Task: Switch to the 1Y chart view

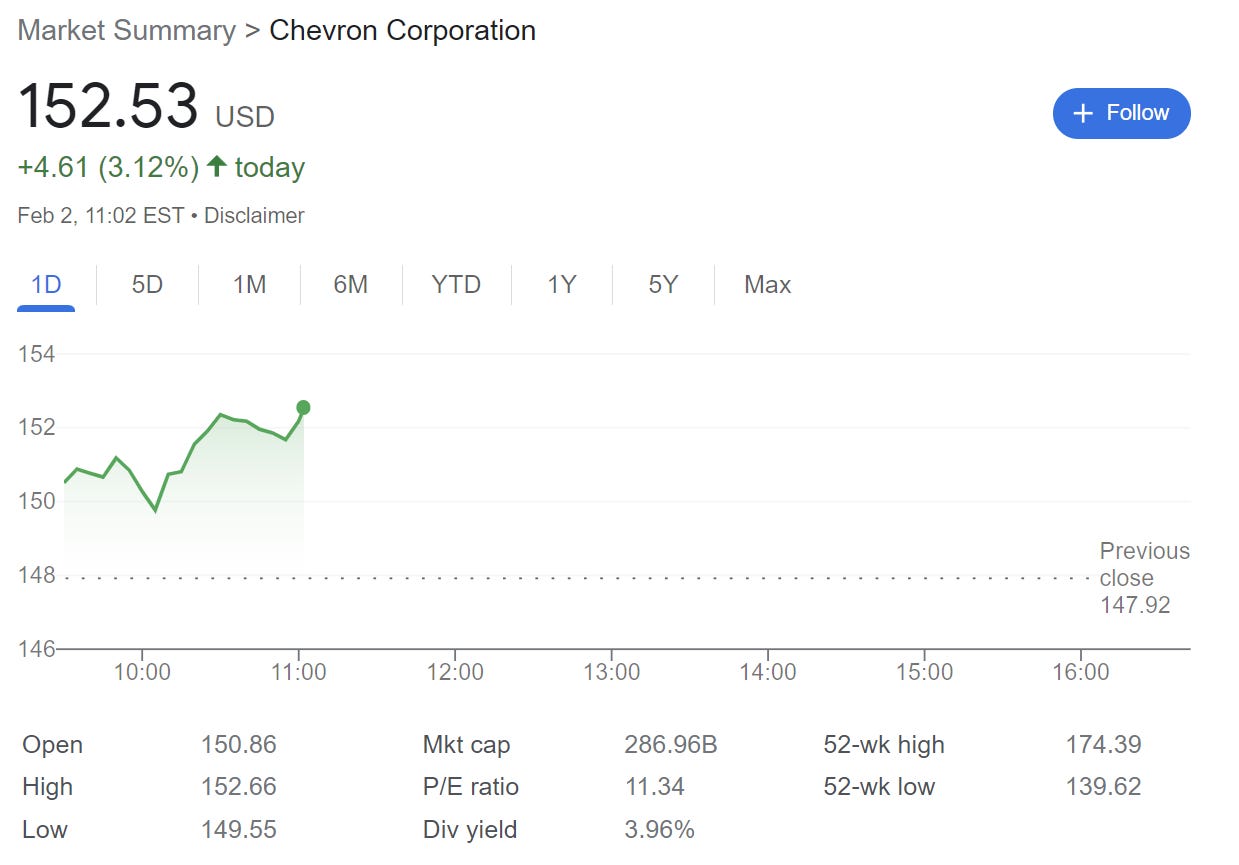Action: click(x=561, y=285)
